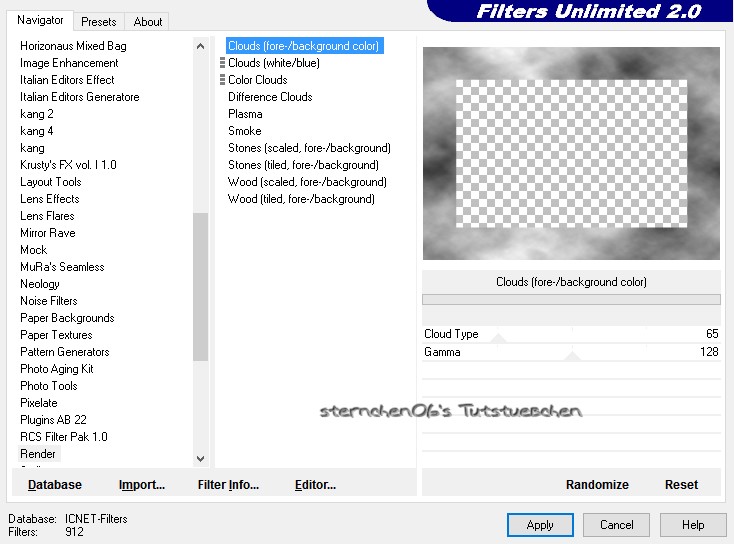The height and width of the screenshot is (544, 734).
Task: Reset filter parameters
Action: click(681, 485)
